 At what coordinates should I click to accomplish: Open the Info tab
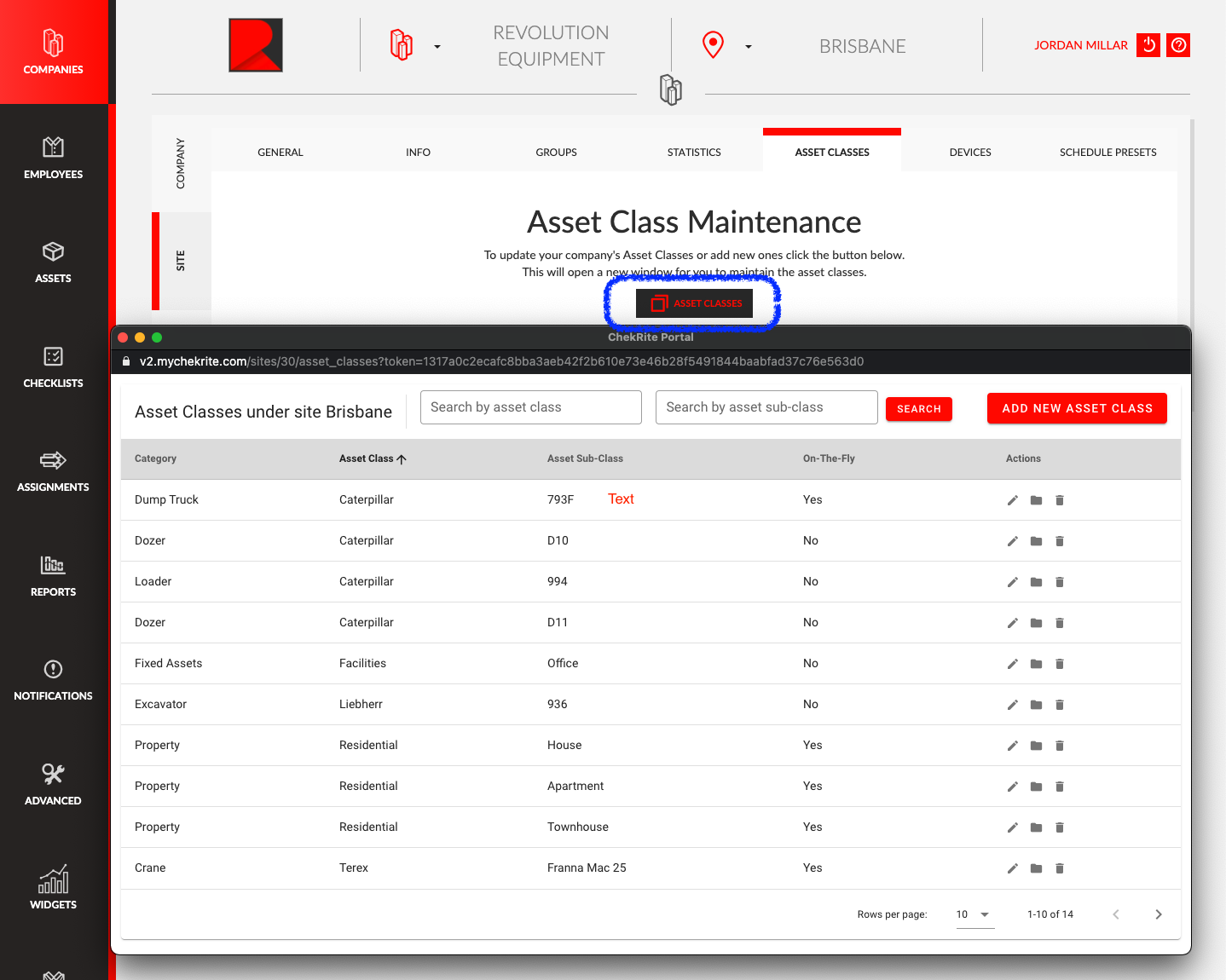tap(418, 153)
